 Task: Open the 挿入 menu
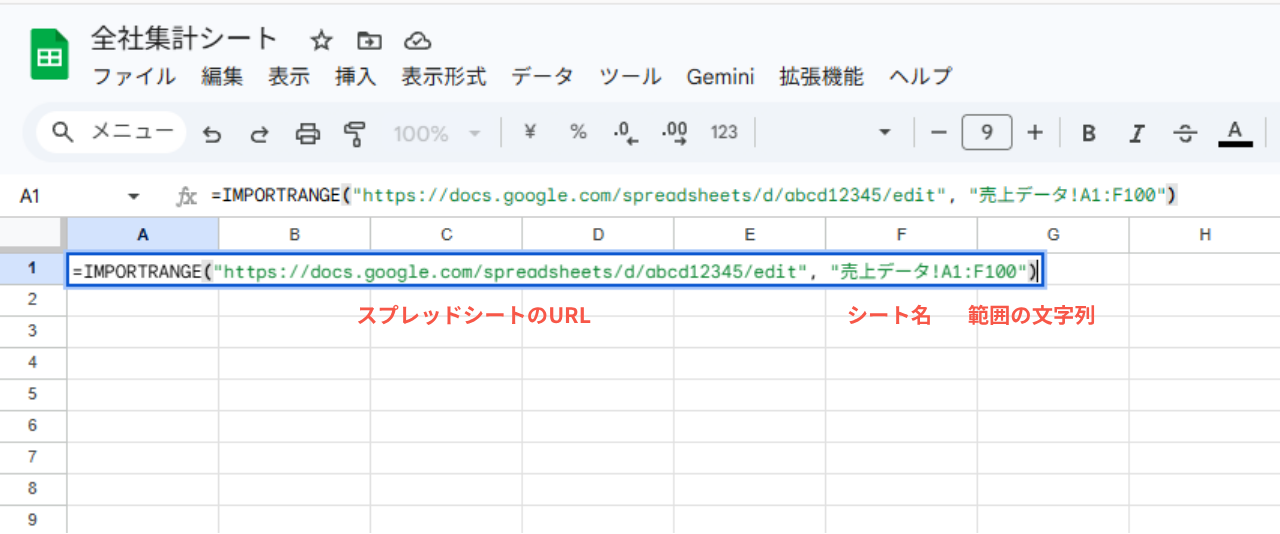[x=356, y=76]
